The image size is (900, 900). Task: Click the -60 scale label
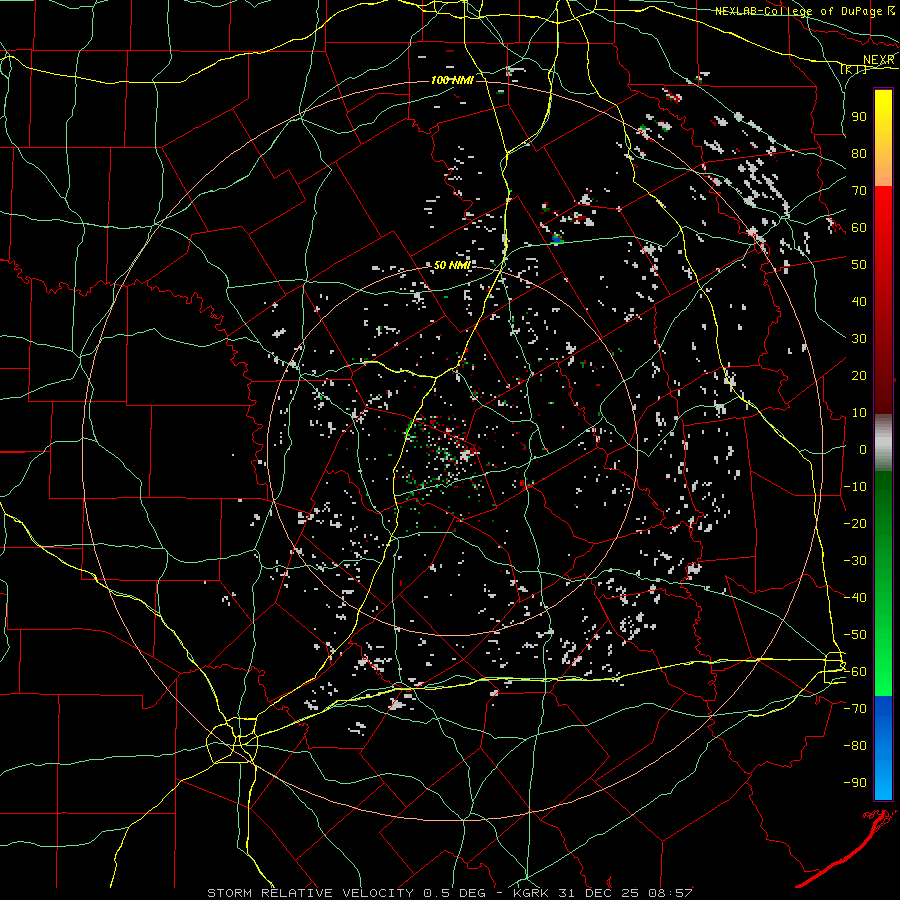pos(855,672)
